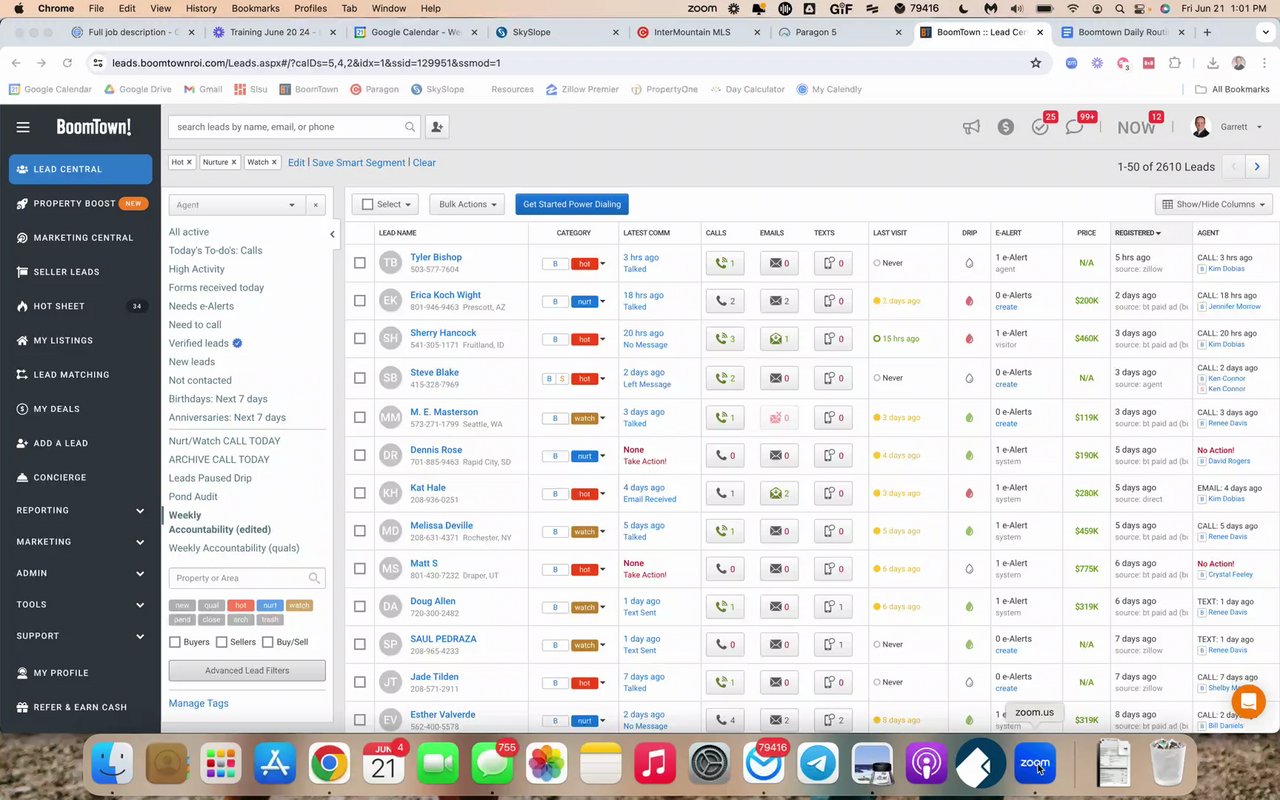Click the email button for Erica Koch Wight
Screen dimensions: 1280x800
point(778,301)
